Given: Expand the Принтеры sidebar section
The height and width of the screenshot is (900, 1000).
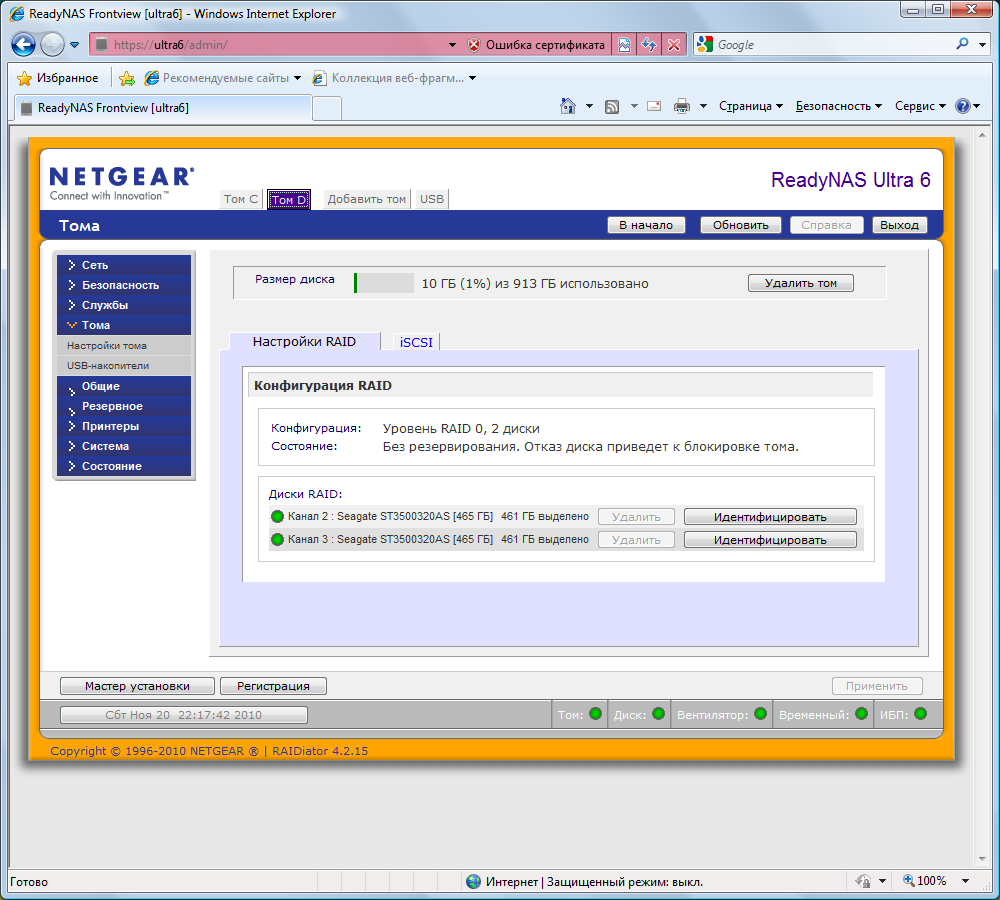Looking at the screenshot, I should click(x=124, y=426).
